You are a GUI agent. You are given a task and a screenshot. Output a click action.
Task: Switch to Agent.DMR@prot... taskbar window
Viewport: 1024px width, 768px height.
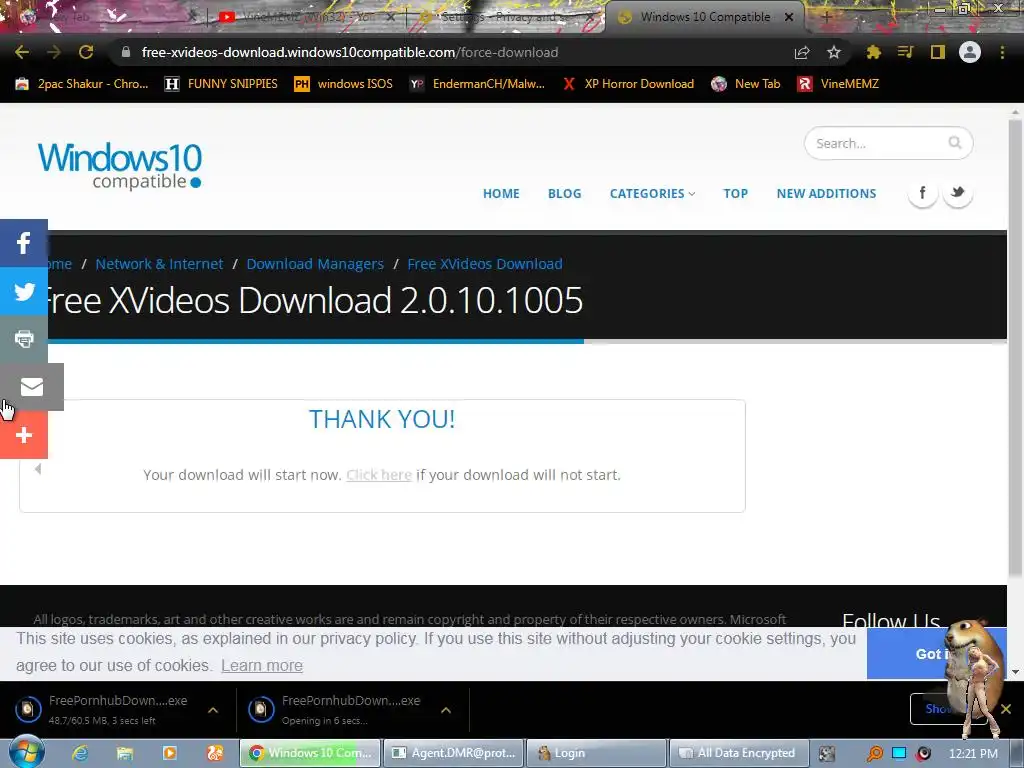(453, 753)
